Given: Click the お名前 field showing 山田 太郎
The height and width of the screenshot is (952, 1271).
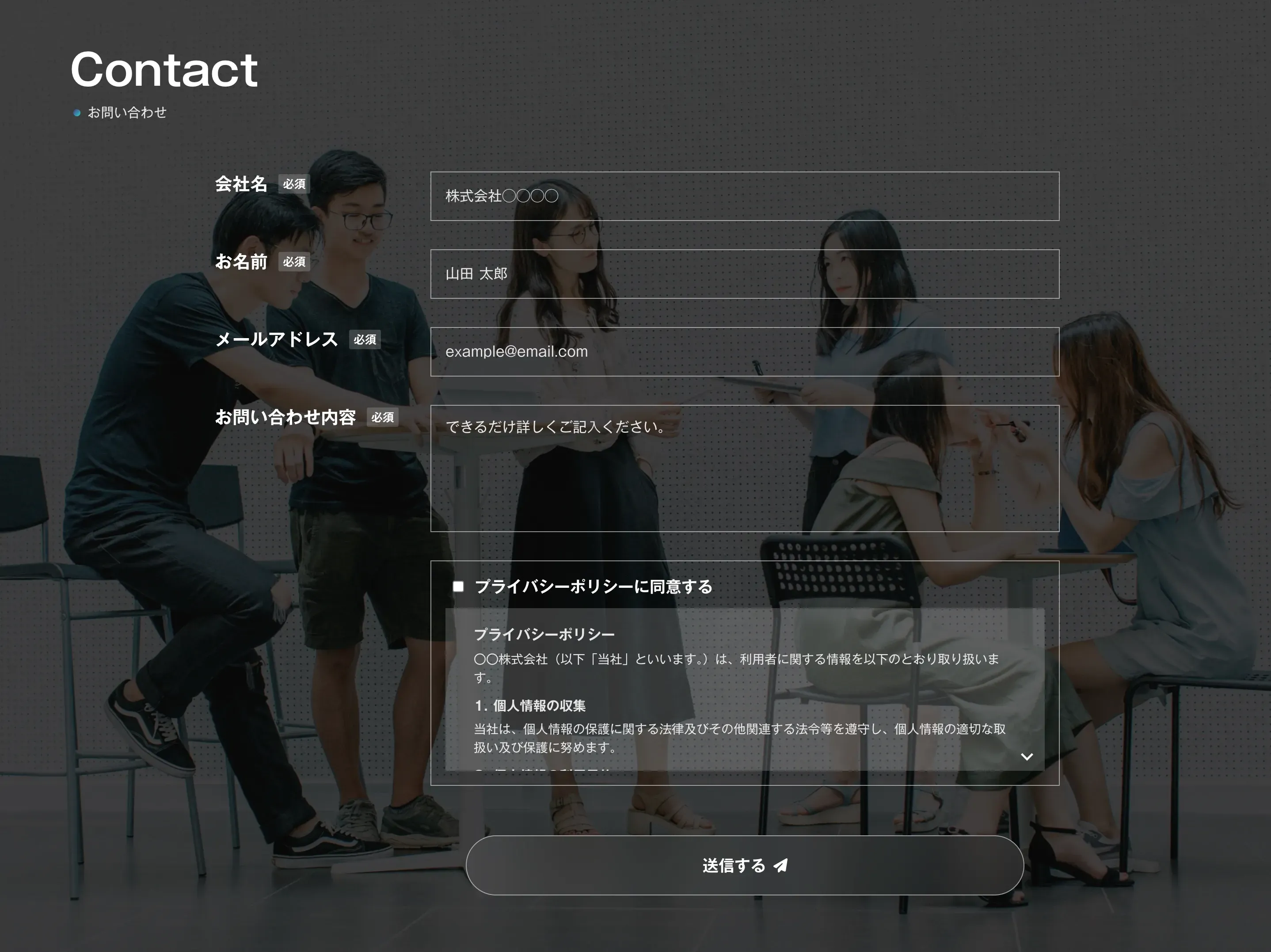Looking at the screenshot, I should [744, 274].
